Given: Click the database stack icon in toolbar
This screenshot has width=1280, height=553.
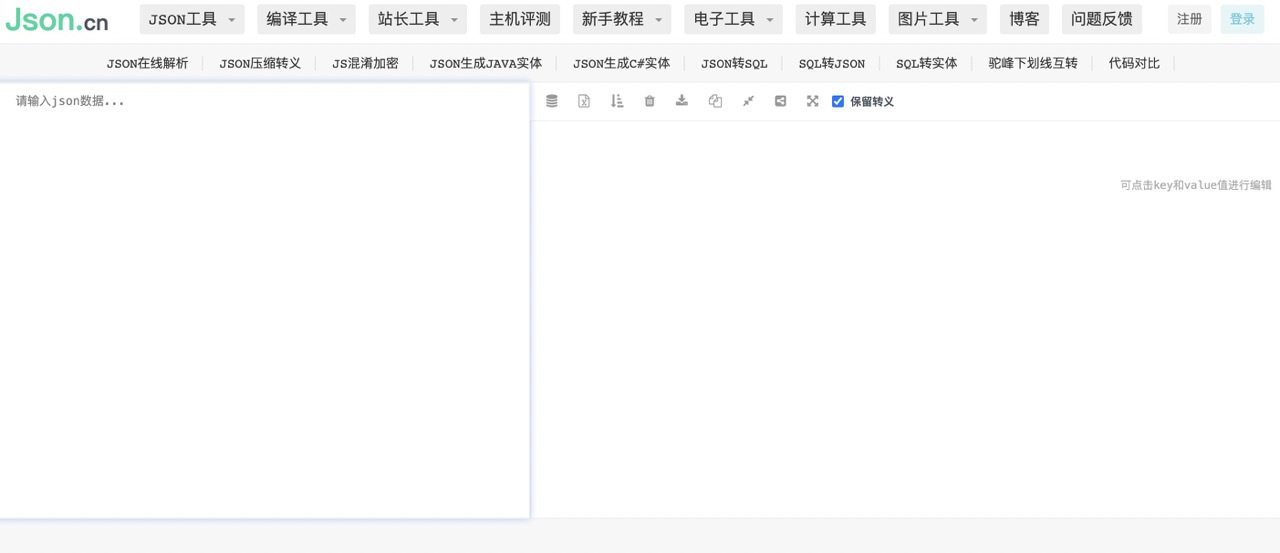Looking at the screenshot, I should click(551, 101).
